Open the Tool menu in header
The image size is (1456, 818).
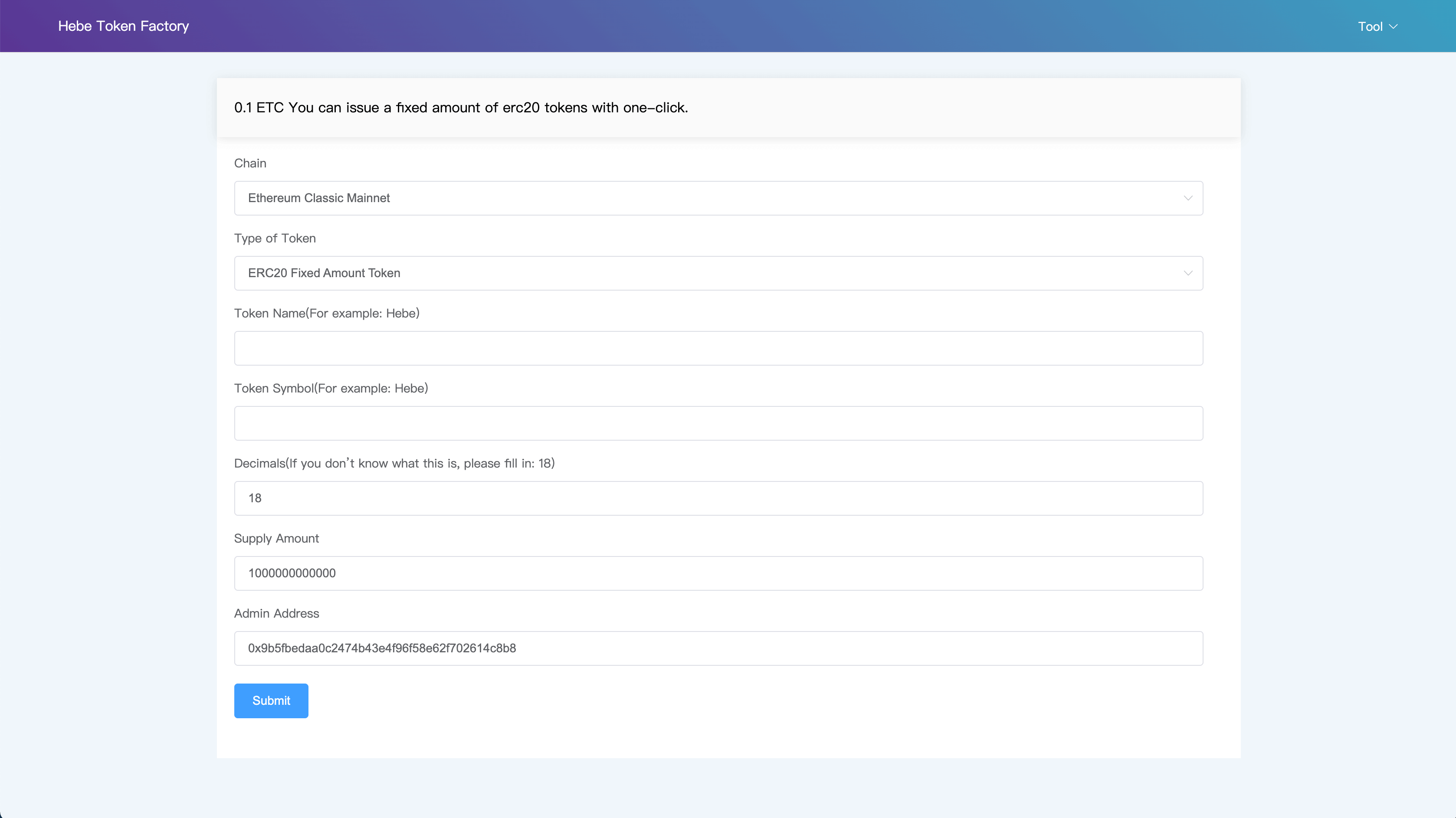point(1370,26)
